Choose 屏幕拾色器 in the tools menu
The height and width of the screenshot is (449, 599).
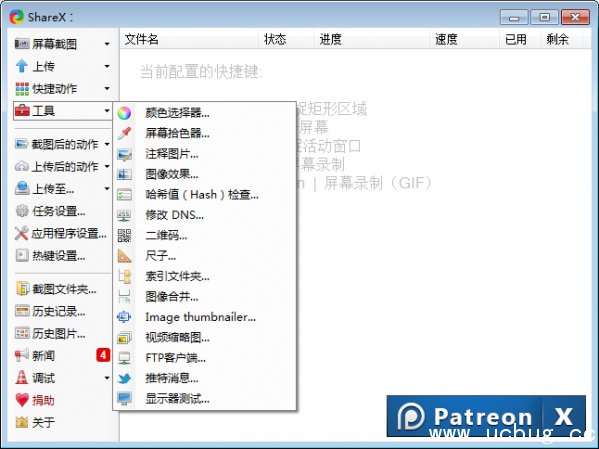tap(204, 133)
